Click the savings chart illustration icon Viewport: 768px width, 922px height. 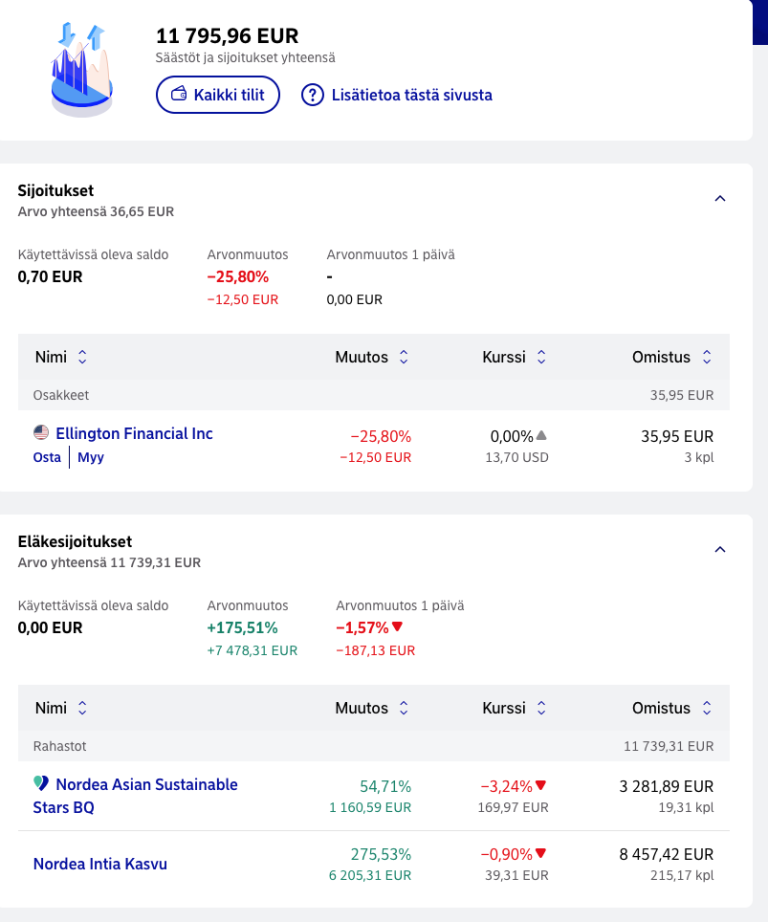pyautogui.click(x=82, y=69)
